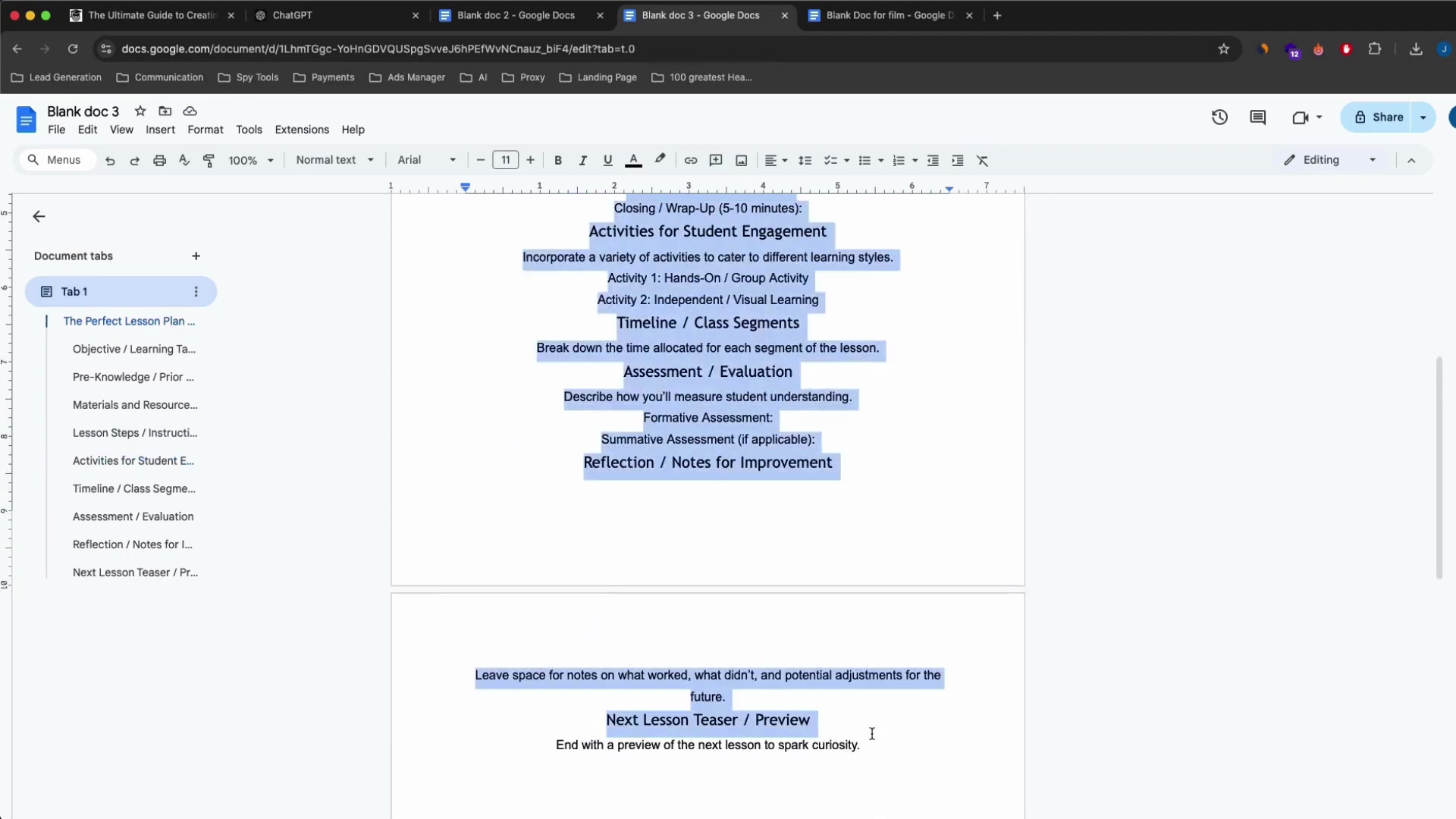Open the Edit menu

87,130
